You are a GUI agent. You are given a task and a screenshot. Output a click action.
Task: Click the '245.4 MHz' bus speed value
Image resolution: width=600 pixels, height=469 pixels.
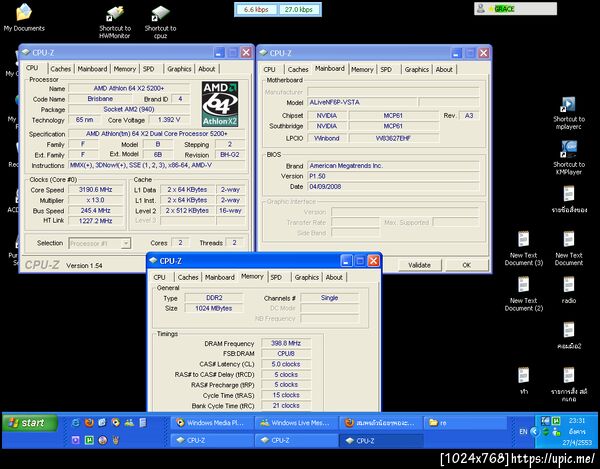tap(96, 210)
